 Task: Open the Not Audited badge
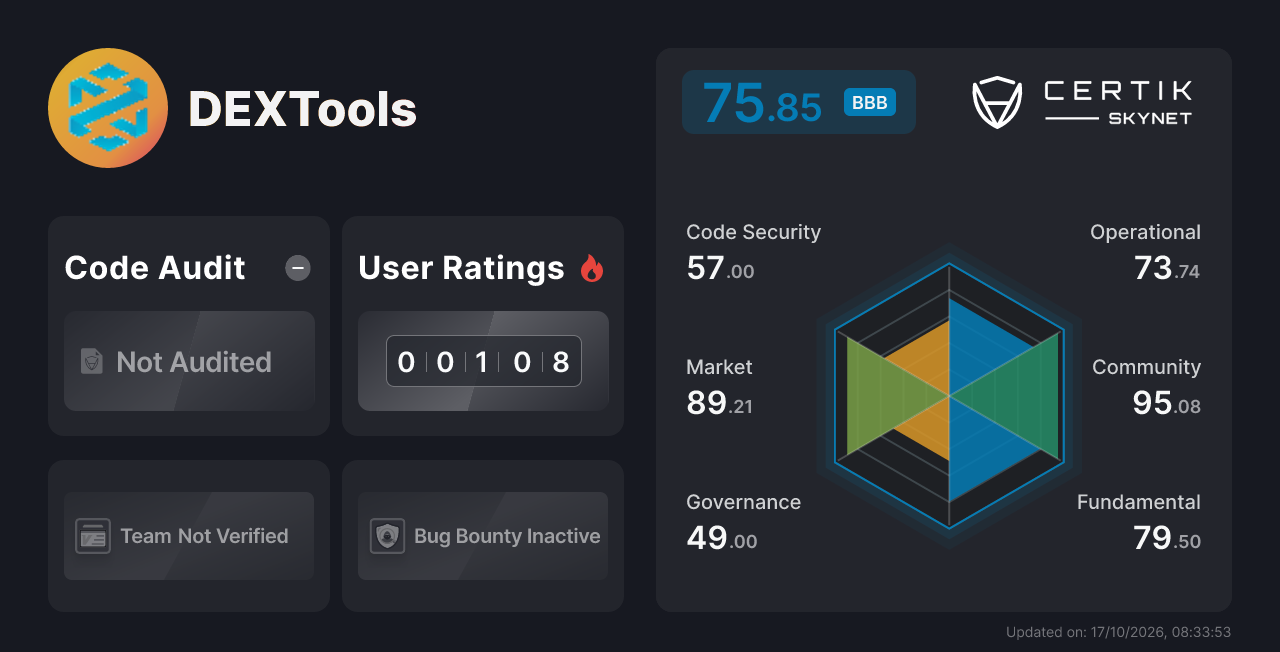click(189, 361)
